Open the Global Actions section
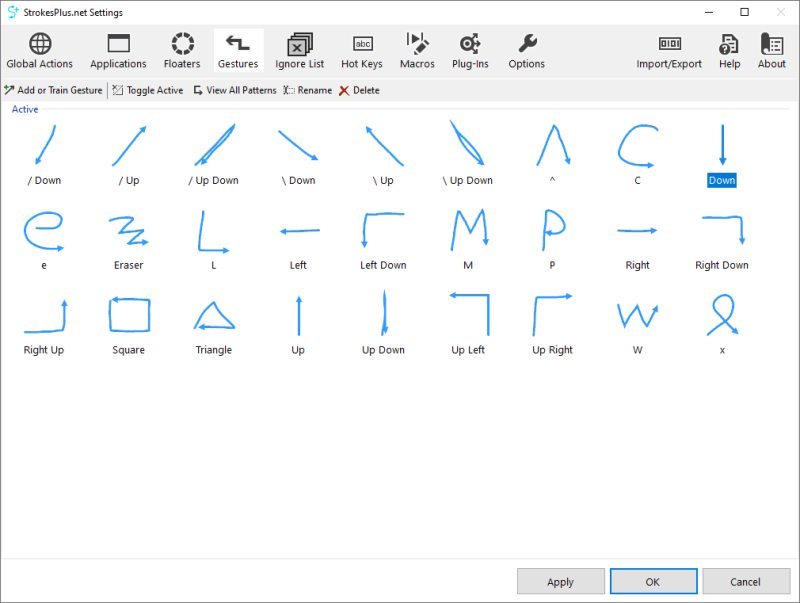This screenshot has height=603, width=800. point(40,51)
